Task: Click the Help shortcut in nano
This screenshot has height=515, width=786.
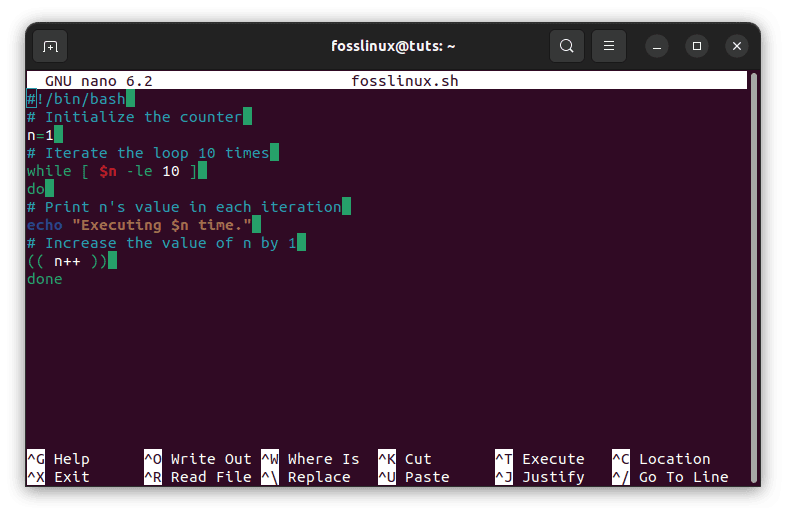Action: [x=71, y=459]
